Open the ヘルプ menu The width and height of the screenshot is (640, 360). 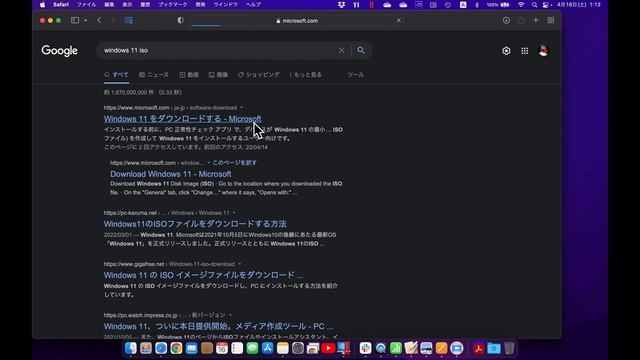(253, 4)
